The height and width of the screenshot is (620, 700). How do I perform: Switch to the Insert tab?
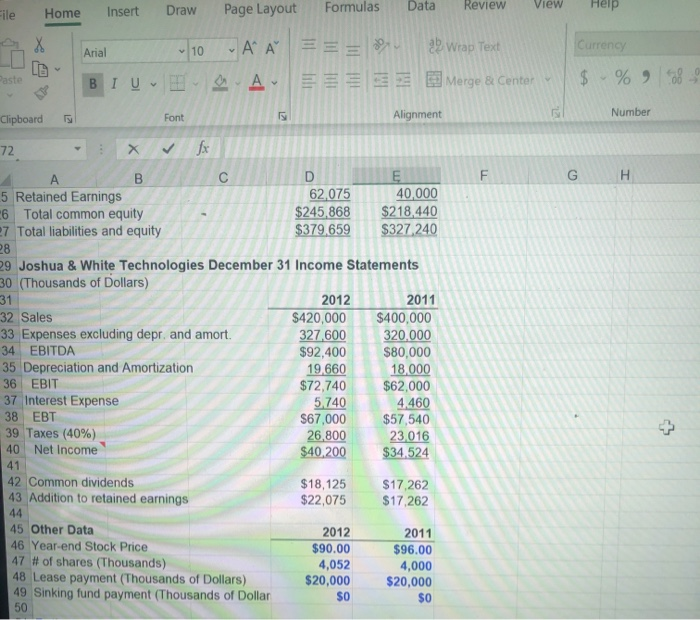tap(123, 11)
